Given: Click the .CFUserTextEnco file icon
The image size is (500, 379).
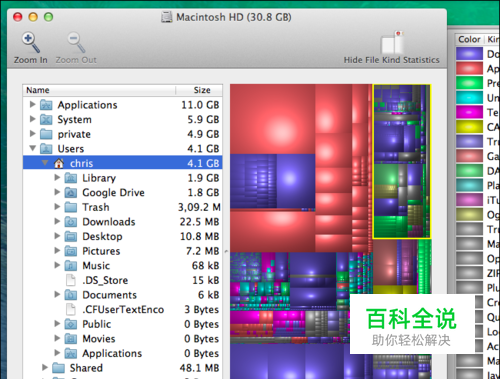Looking at the screenshot, I should pos(71,309).
